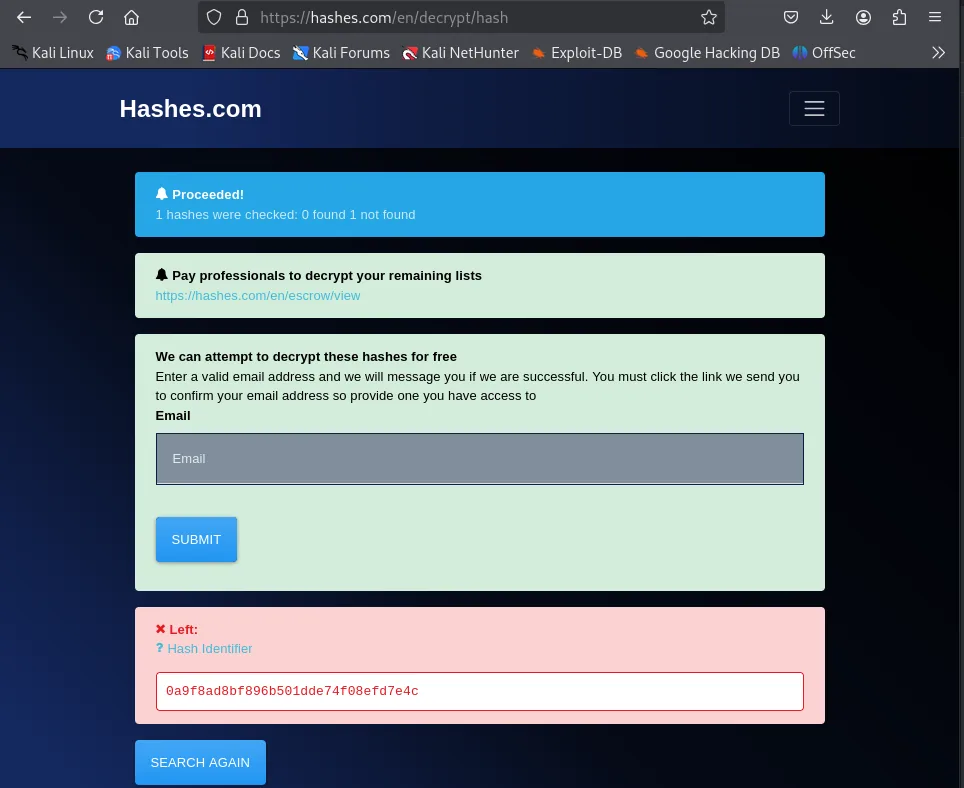Show more bookmarks chevron
This screenshot has width=964, height=788.
click(938, 53)
